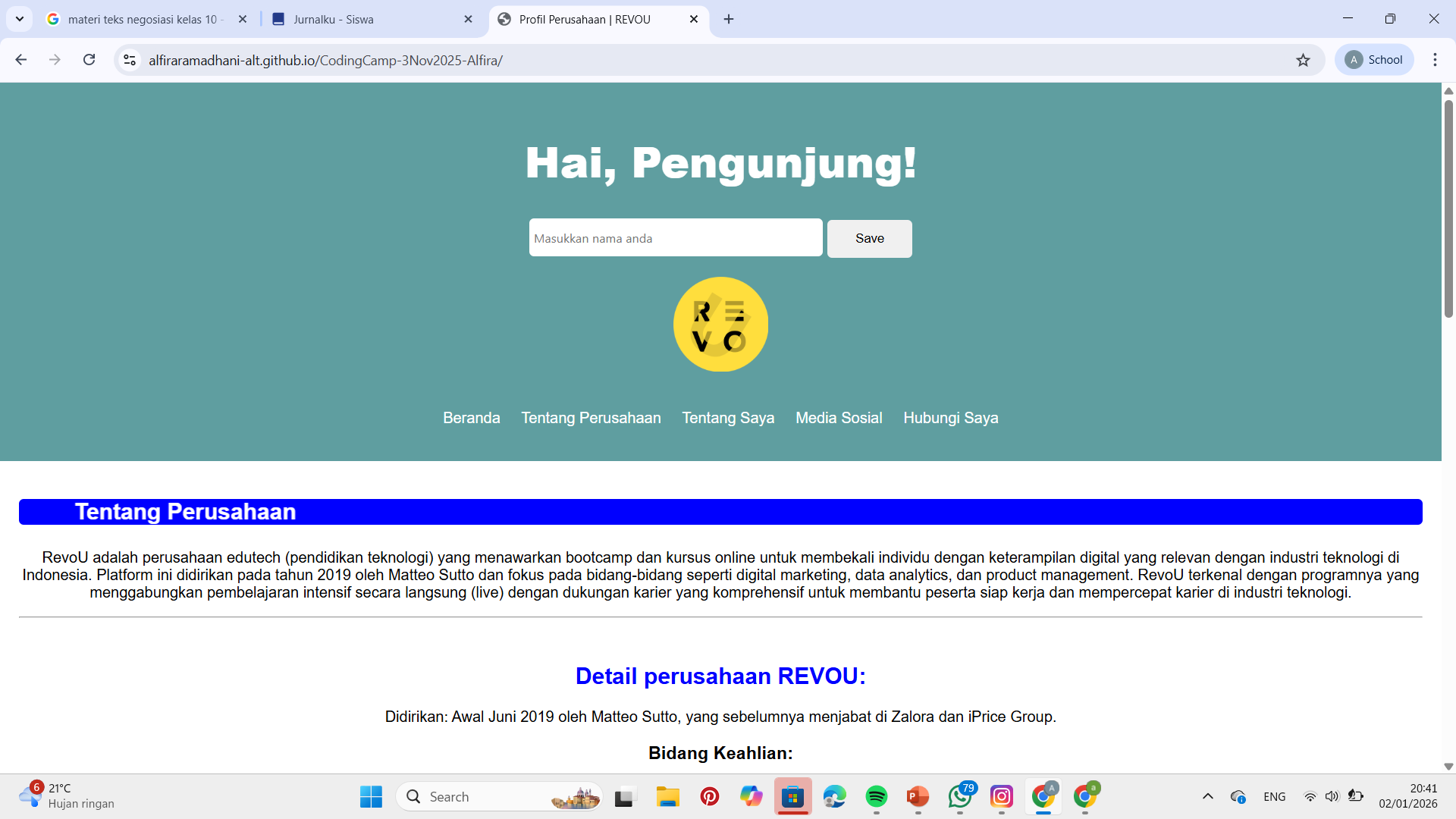Expand hidden icons in the system tray
Image resolution: width=1456 pixels, height=819 pixels.
pyautogui.click(x=1208, y=796)
